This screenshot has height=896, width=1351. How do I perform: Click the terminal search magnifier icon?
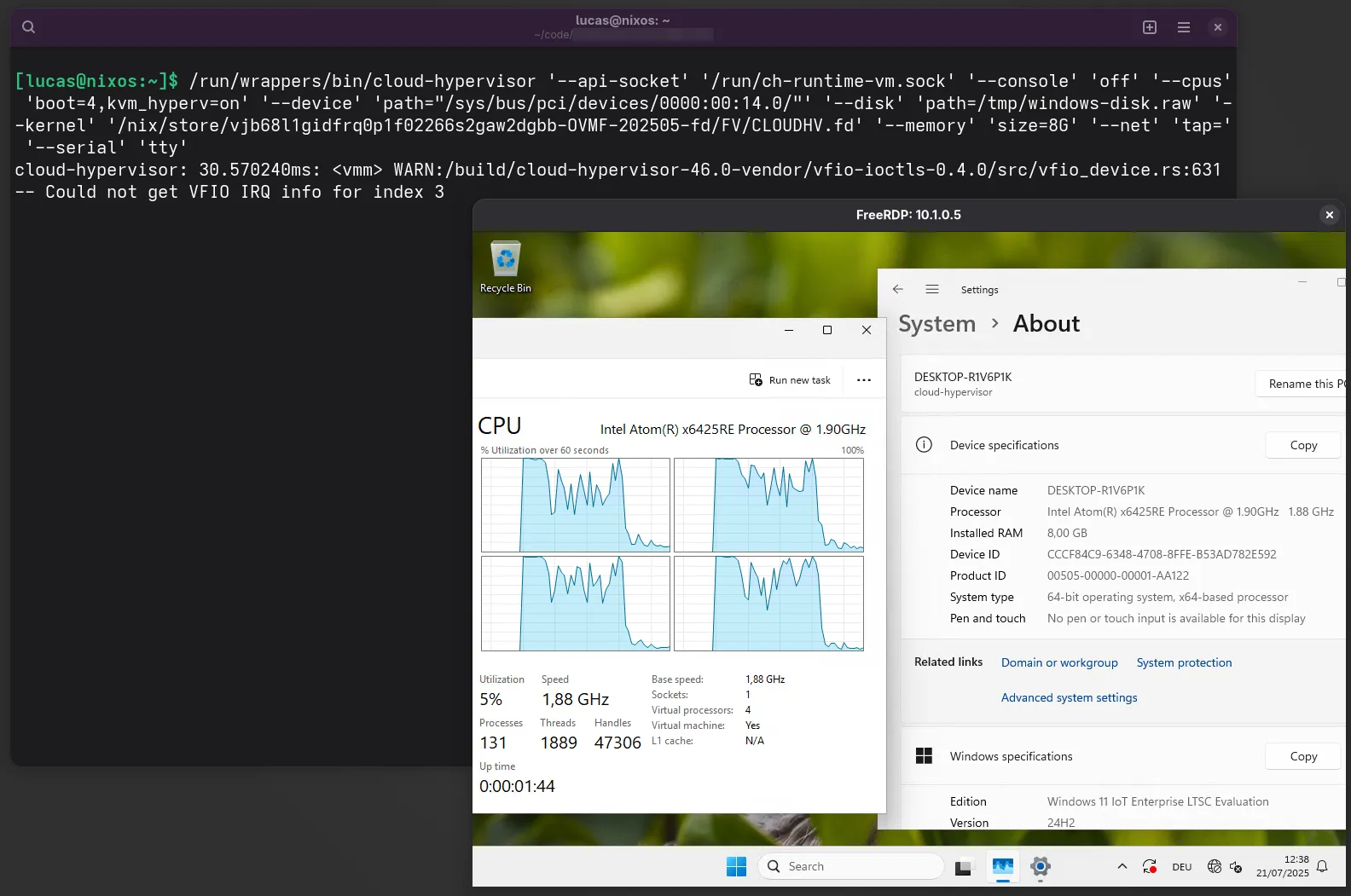click(28, 27)
